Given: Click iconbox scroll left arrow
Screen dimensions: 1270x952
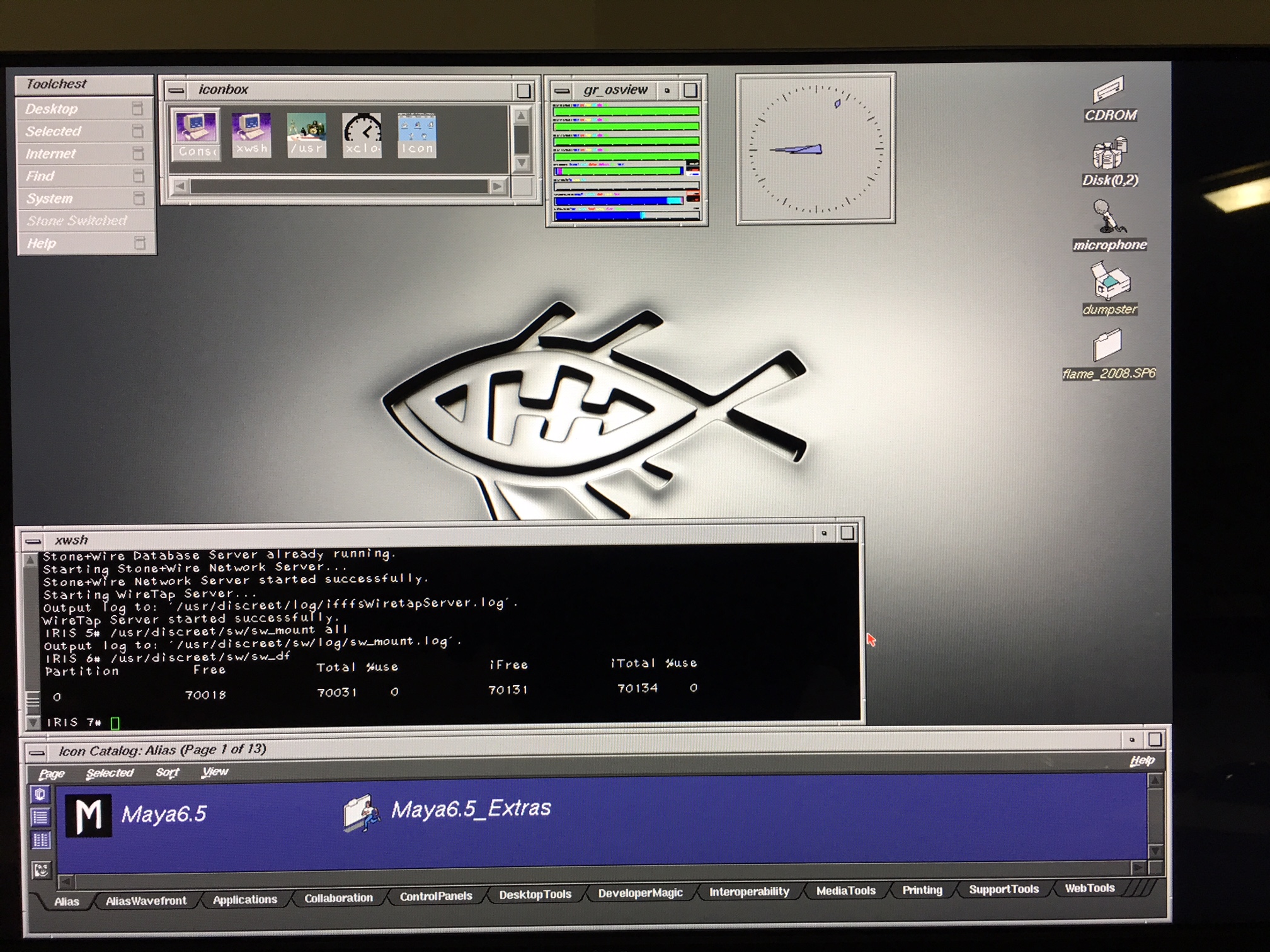Looking at the screenshot, I should [180, 186].
